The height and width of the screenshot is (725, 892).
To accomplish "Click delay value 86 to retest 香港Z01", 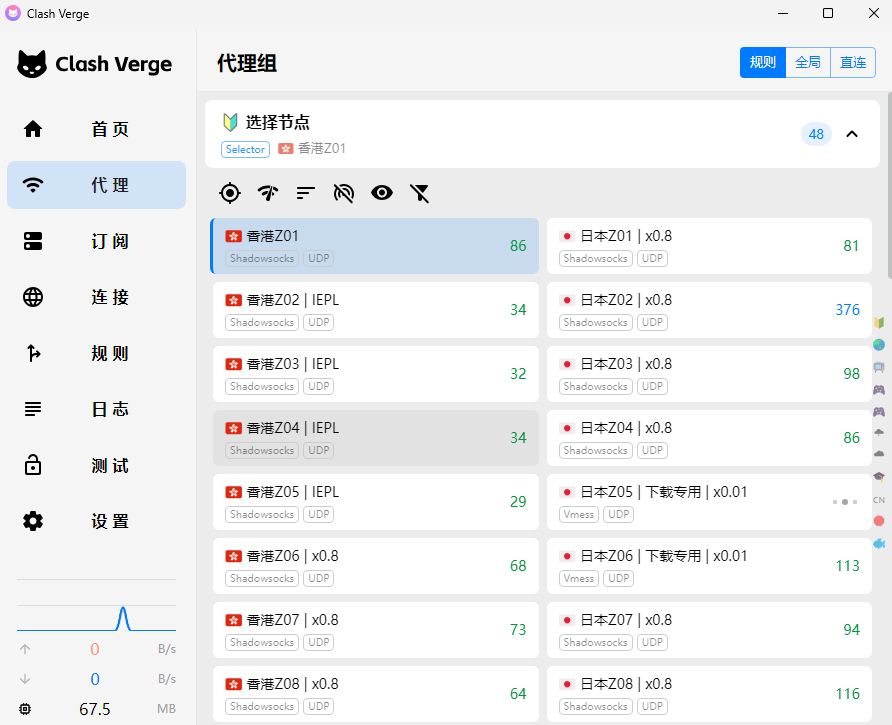I will coord(519,246).
